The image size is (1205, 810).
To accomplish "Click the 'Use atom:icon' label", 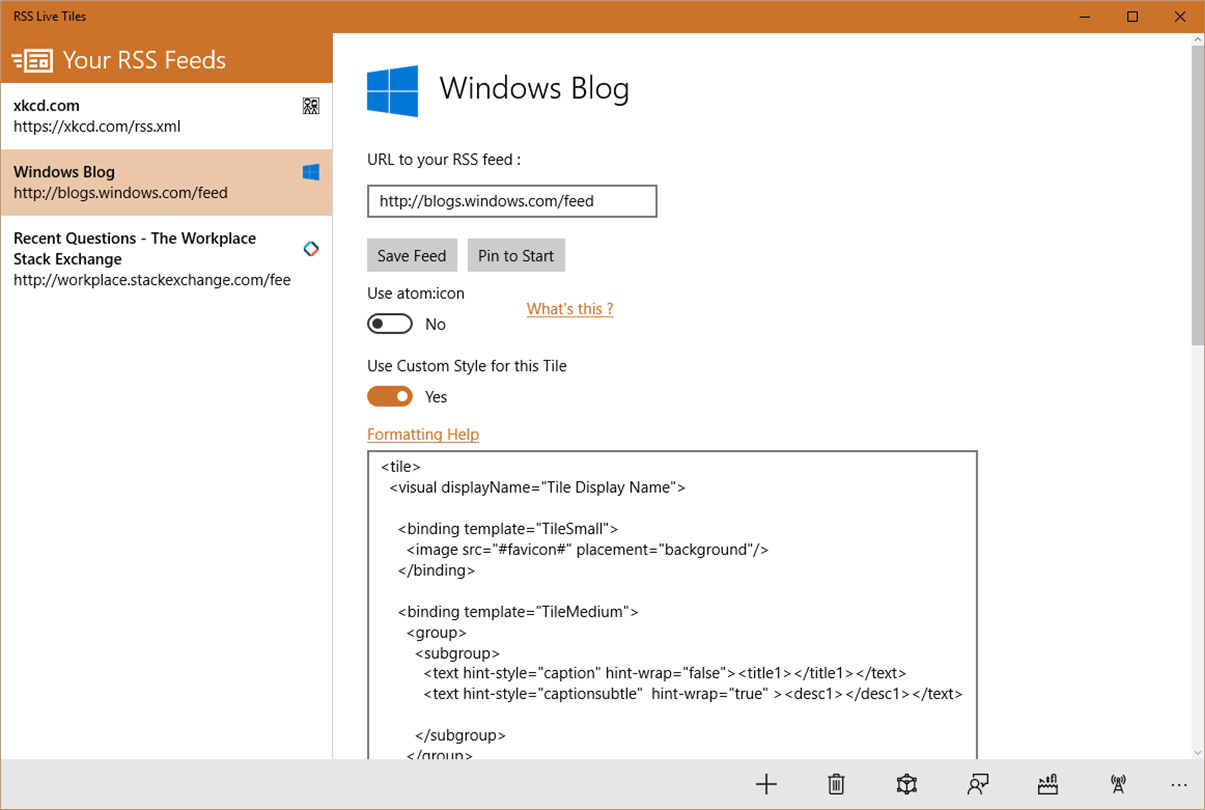I will (x=416, y=293).
